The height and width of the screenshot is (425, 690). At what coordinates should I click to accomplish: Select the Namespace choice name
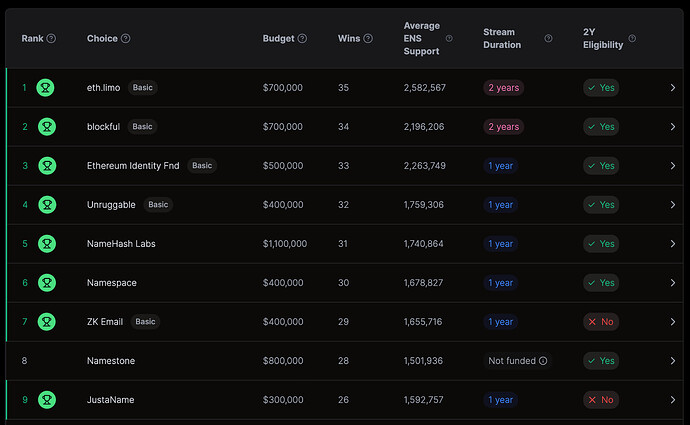tap(112, 283)
